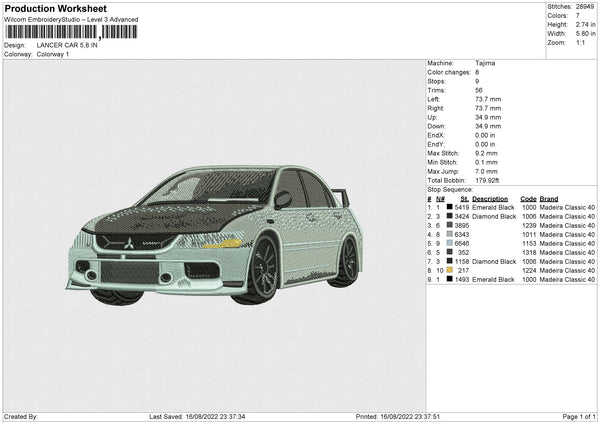The image size is (600, 424).
Task: Select the Total Bobbin value '179.92ft'
Action: 487,180
